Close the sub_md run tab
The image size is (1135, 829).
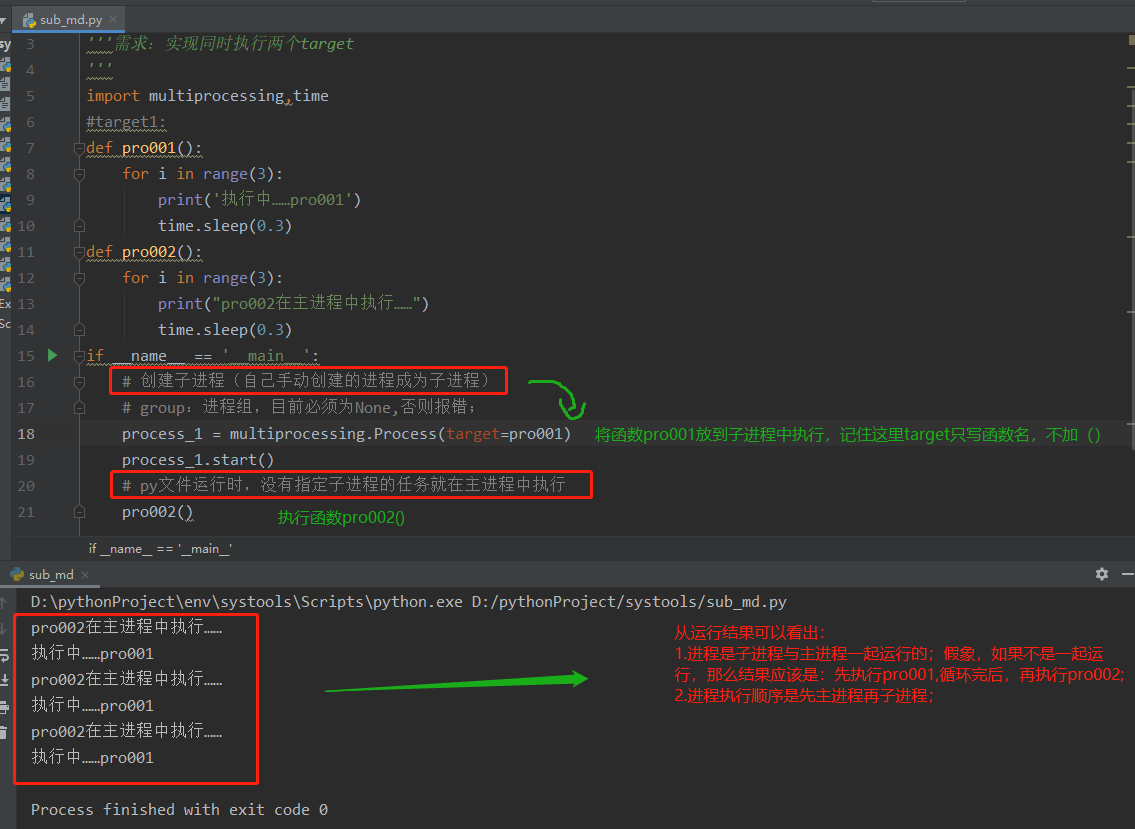point(85,574)
